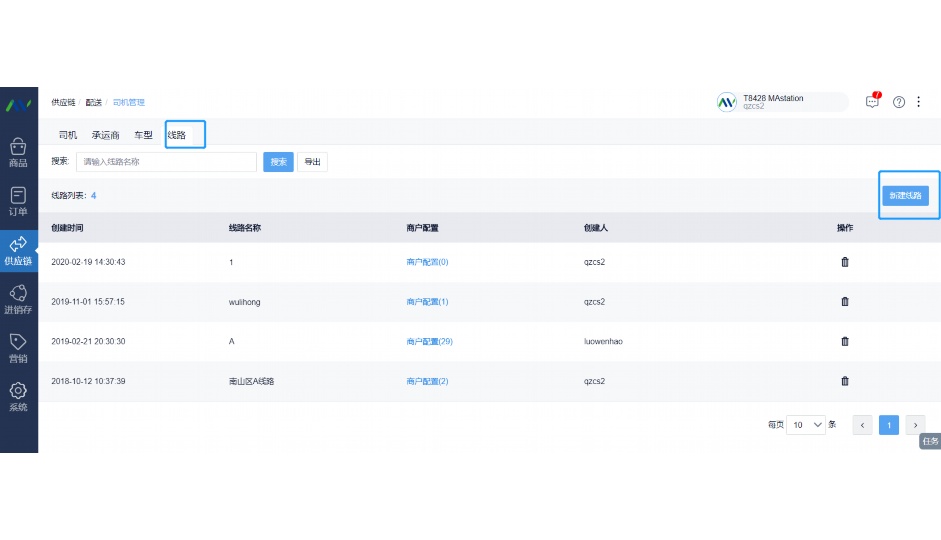Switch to the 承运商 tab
This screenshot has width=941, height=540.
click(105, 135)
